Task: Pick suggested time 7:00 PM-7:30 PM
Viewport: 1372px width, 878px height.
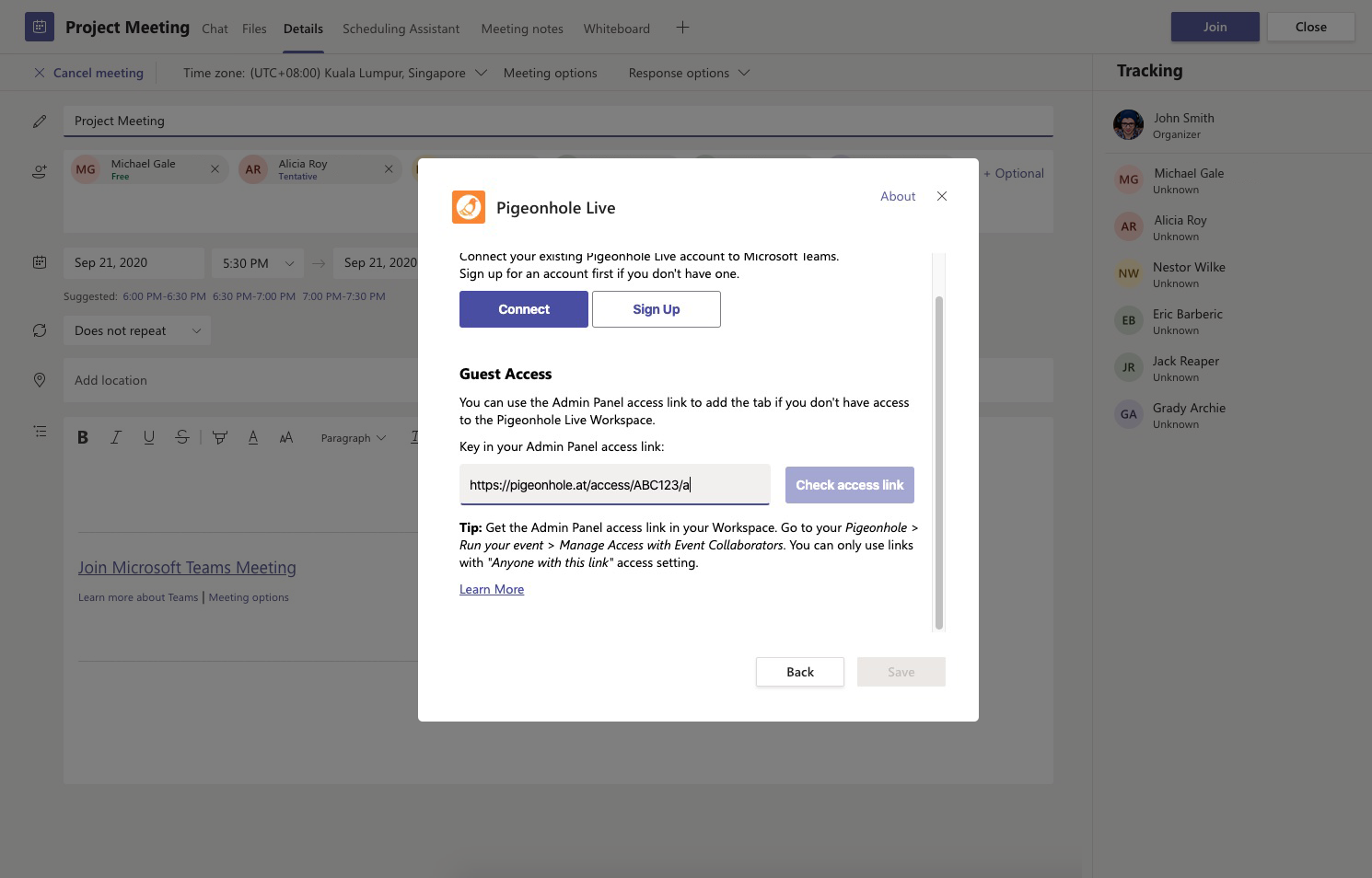Action: click(x=344, y=296)
